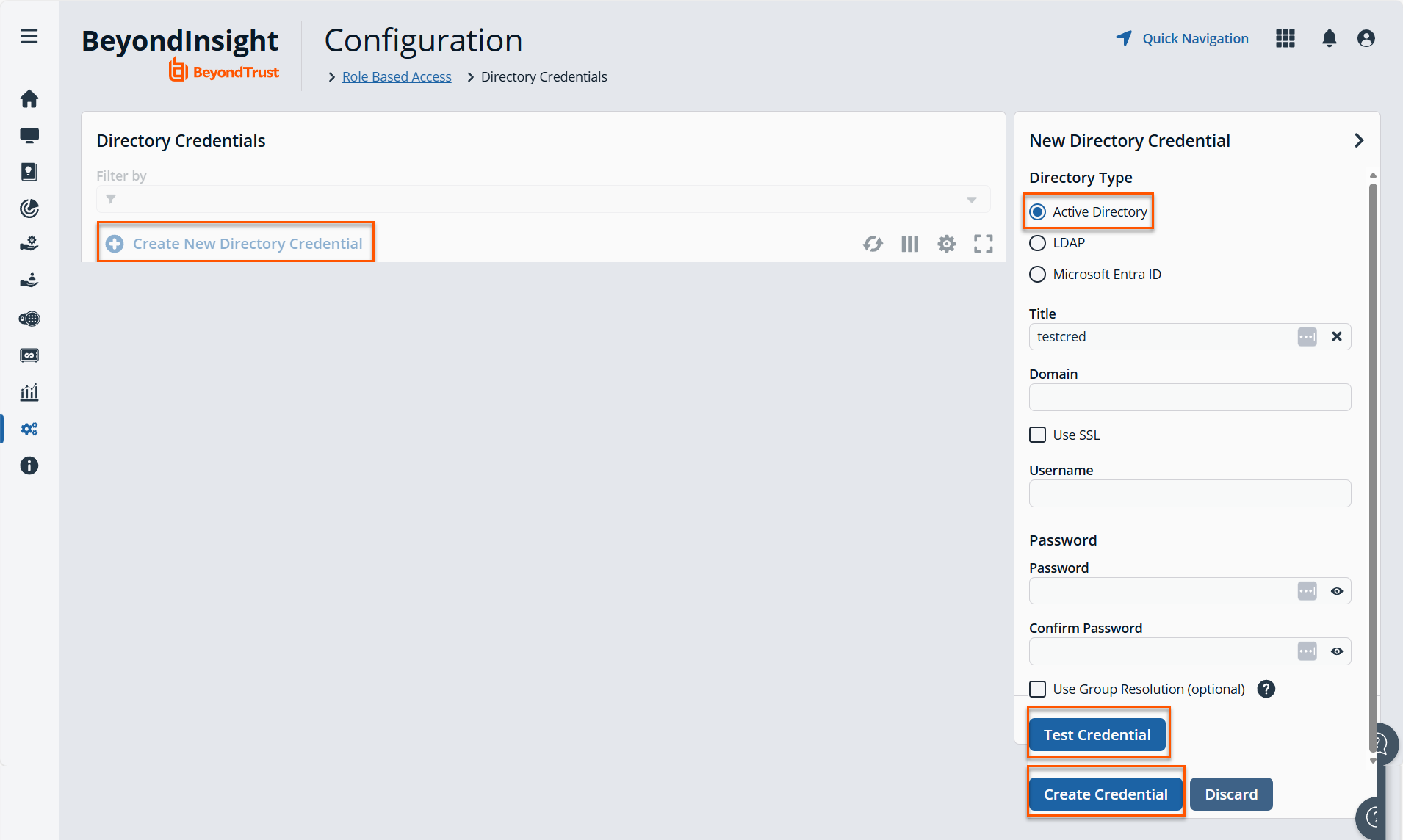Open Configuration gears in sidebar
1403x840 pixels.
point(29,429)
